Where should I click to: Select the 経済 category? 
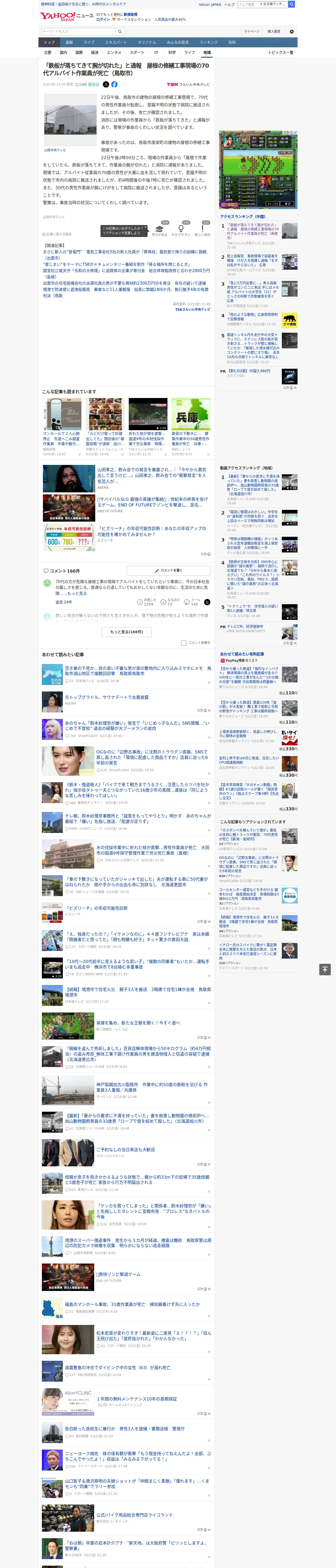pos(94,52)
